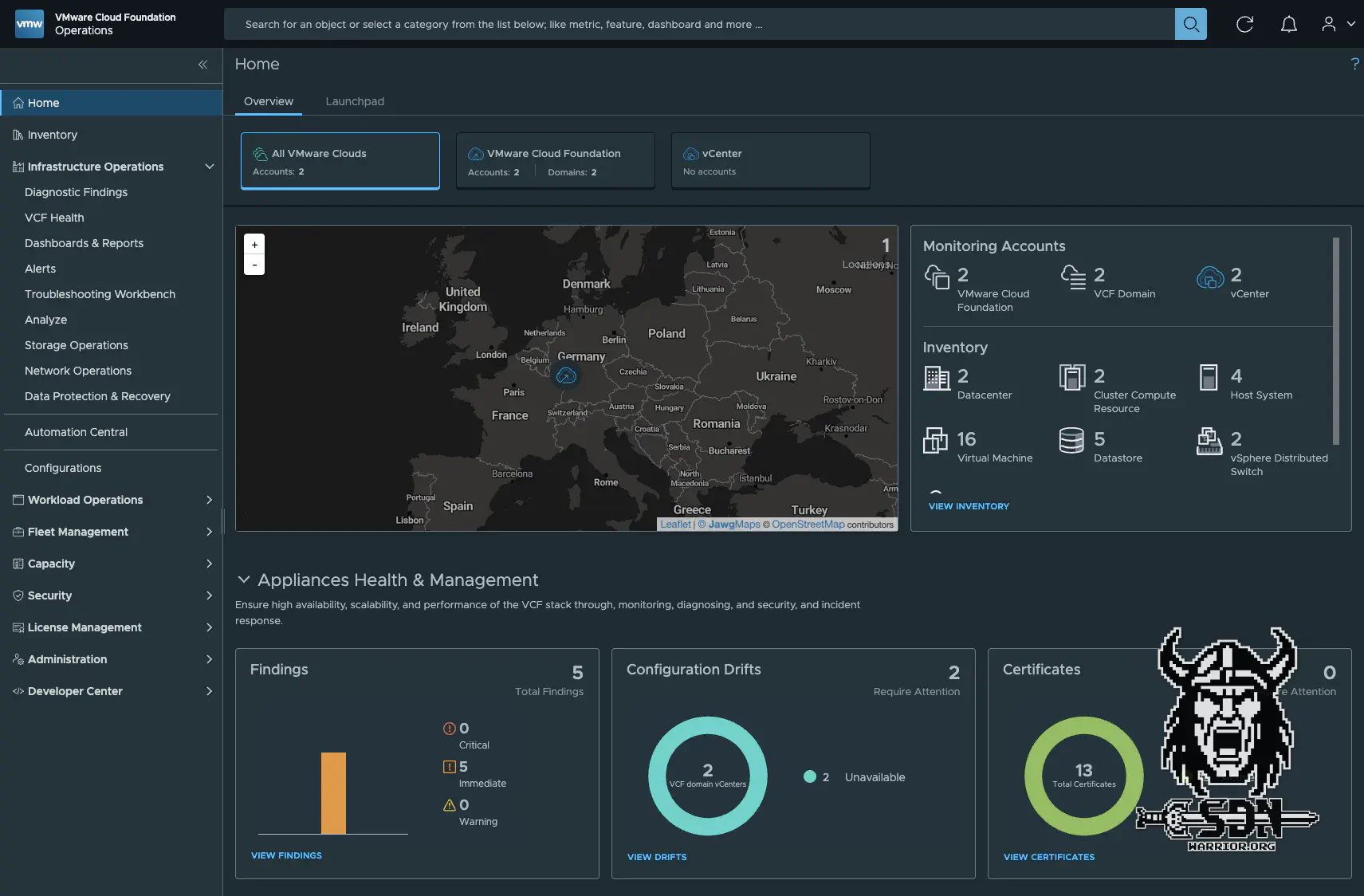Zoom out on the map
1364x896 pixels.
tap(254, 265)
